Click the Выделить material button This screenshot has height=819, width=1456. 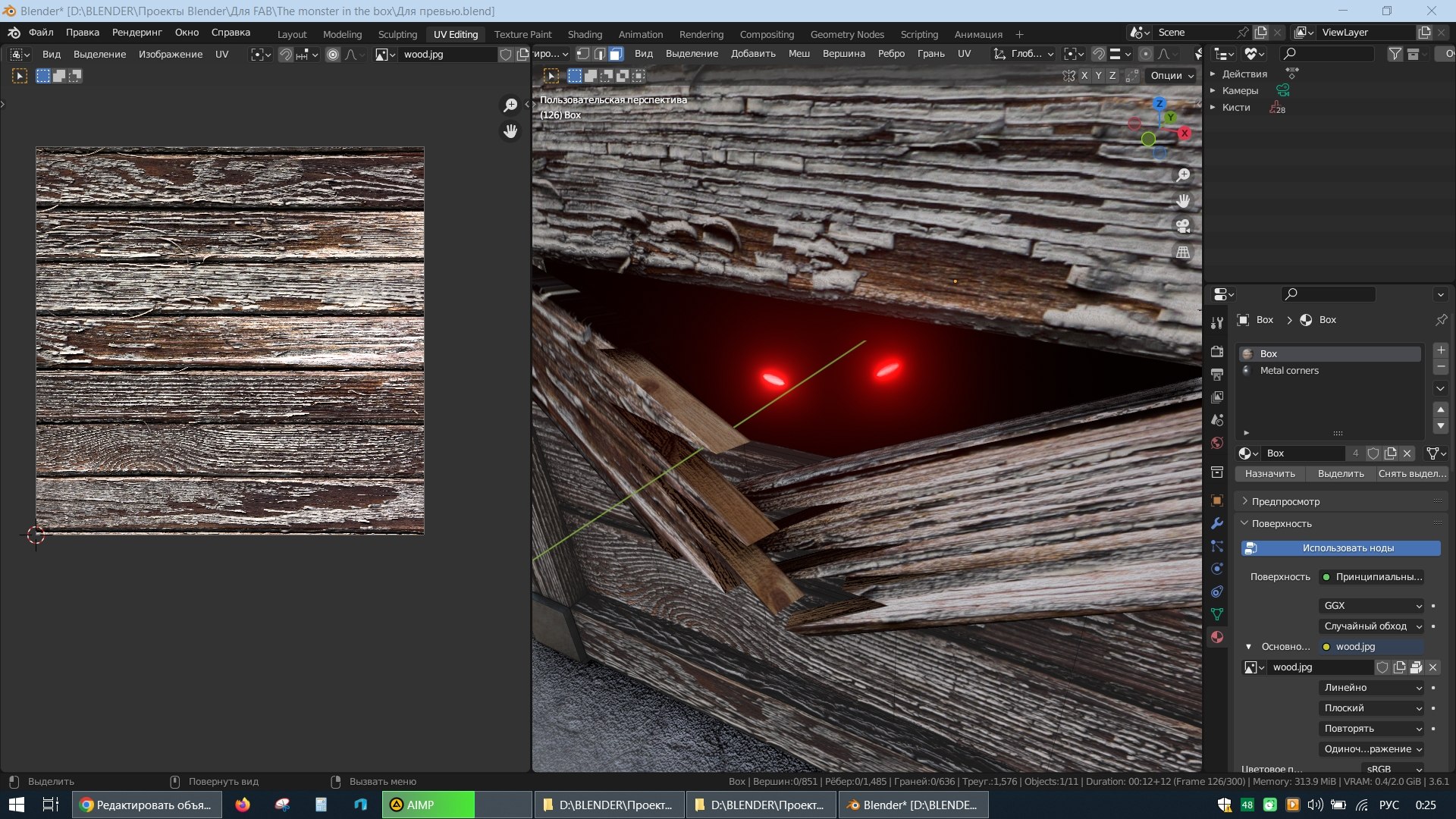(1341, 474)
